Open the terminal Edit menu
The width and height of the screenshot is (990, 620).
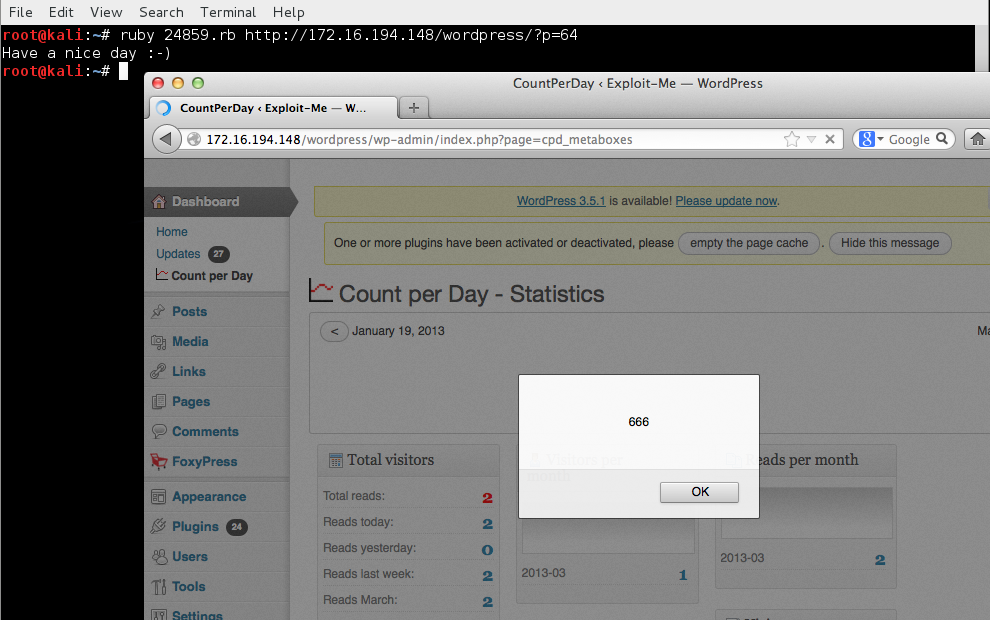click(61, 12)
